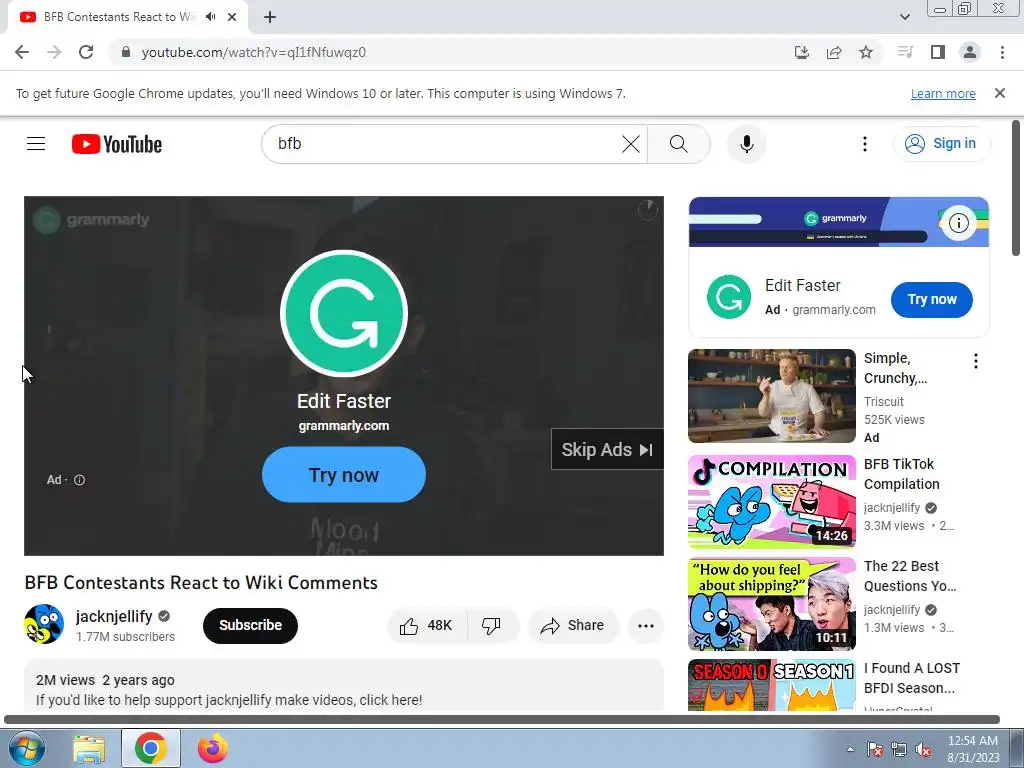
Task: Open the media control icon
Action: 905,52
